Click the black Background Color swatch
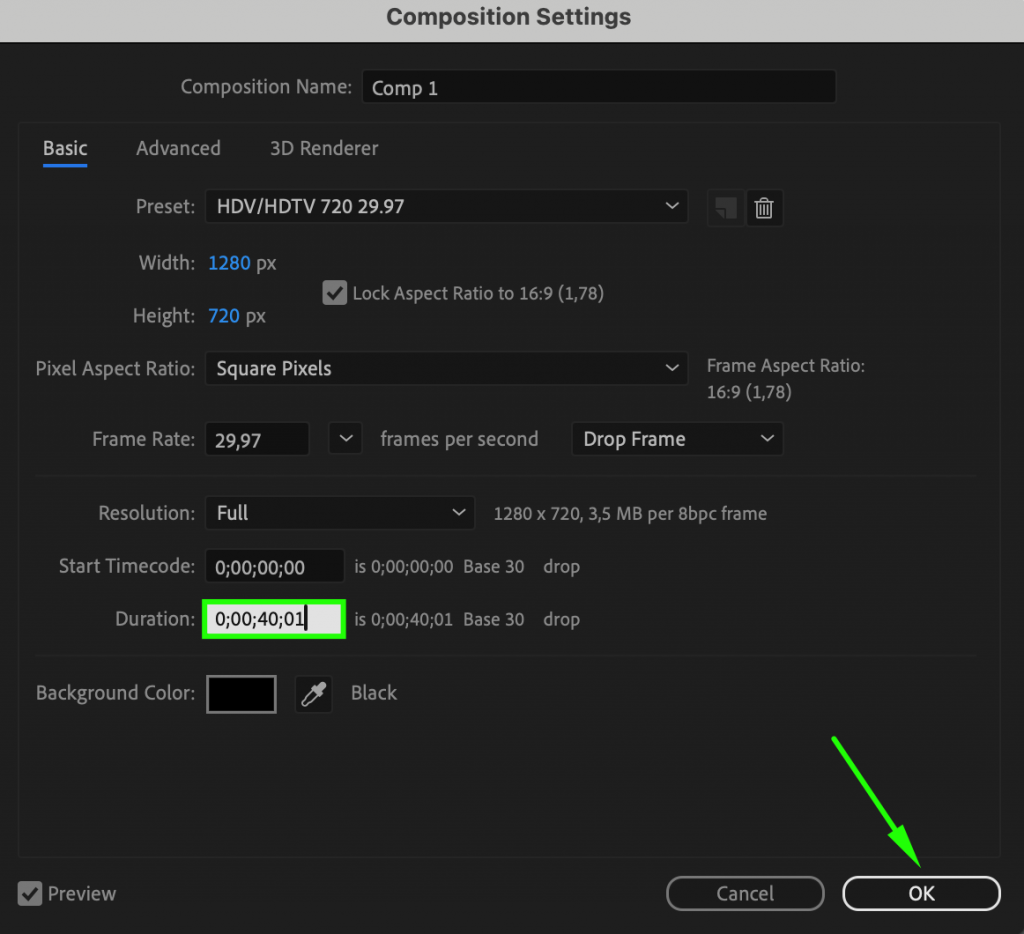 (x=241, y=693)
